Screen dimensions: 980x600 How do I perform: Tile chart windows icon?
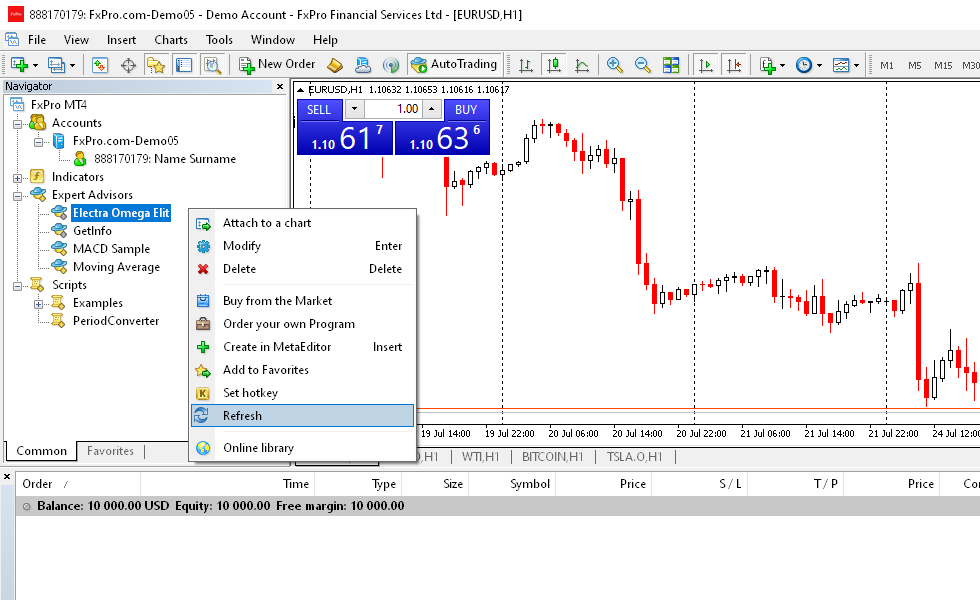[x=671, y=65]
